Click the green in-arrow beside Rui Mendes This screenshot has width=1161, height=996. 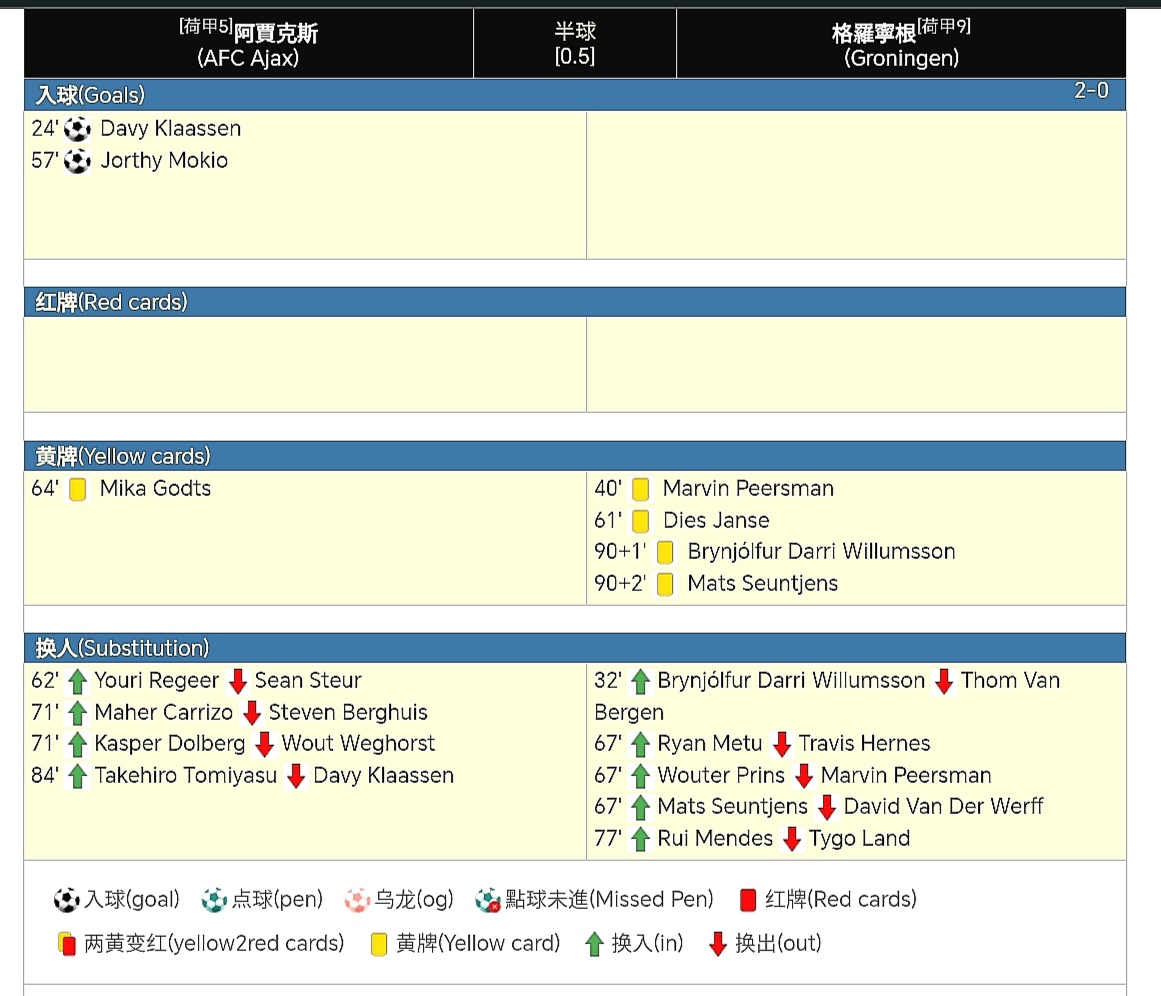(x=641, y=839)
